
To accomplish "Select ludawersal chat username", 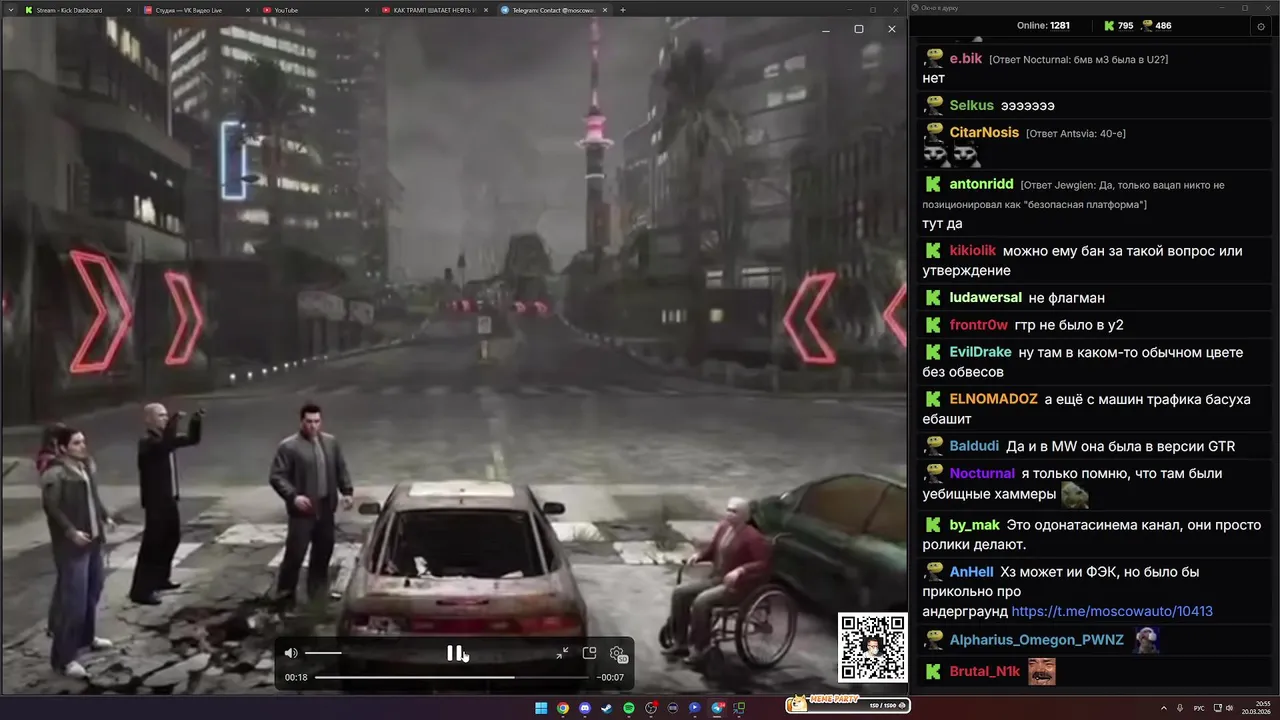I will (x=985, y=298).
